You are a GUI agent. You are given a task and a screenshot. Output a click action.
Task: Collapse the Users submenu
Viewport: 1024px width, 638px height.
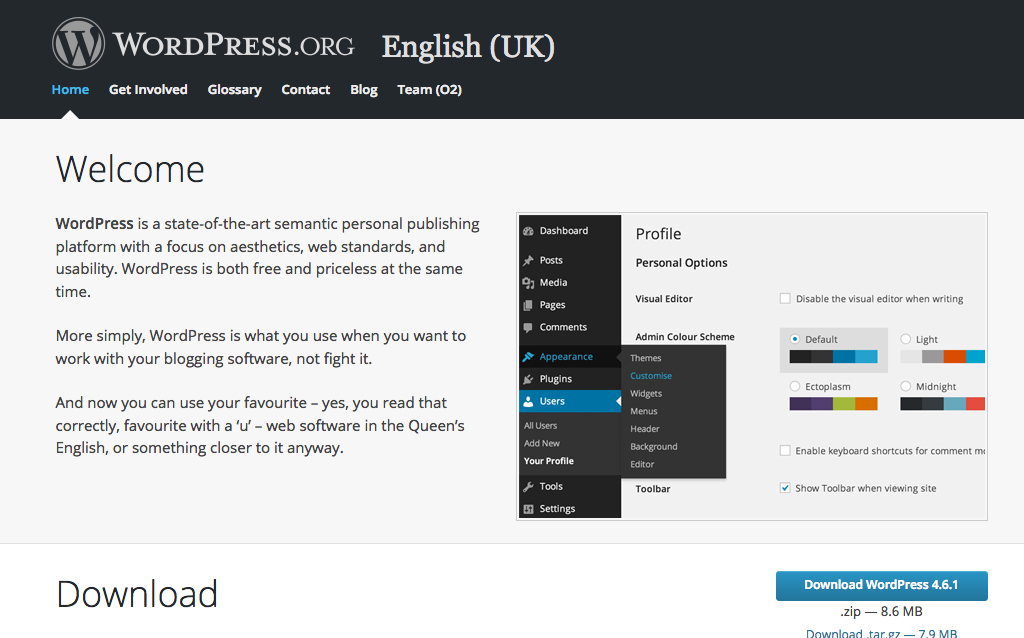[617, 400]
